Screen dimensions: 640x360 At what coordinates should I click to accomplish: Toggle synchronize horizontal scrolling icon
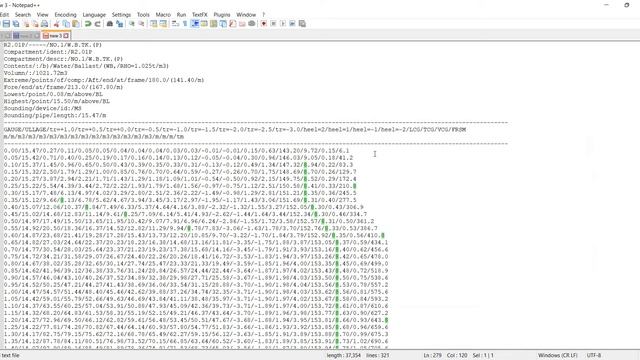[x=163, y=24]
